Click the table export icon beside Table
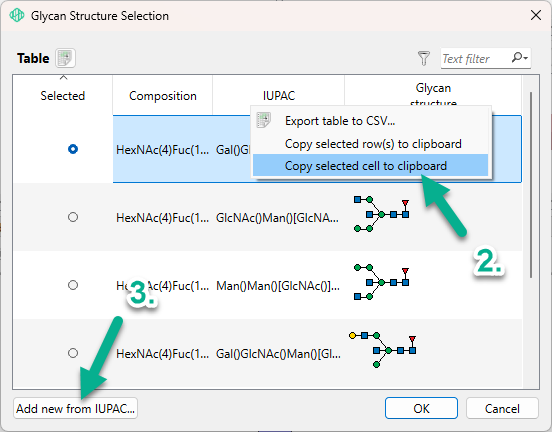The height and width of the screenshot is (432, 552). (65, 58)
